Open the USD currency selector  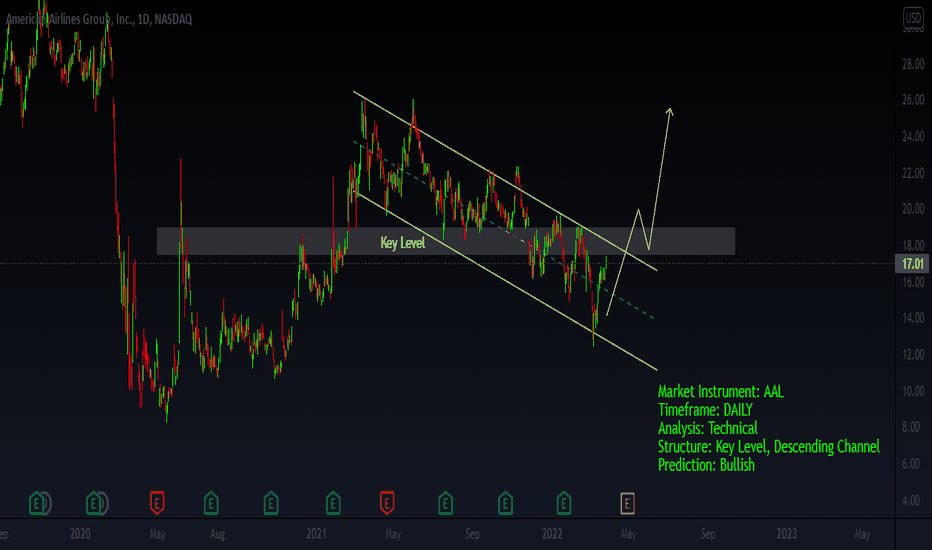pyautogui.click(x=913, y=18)
